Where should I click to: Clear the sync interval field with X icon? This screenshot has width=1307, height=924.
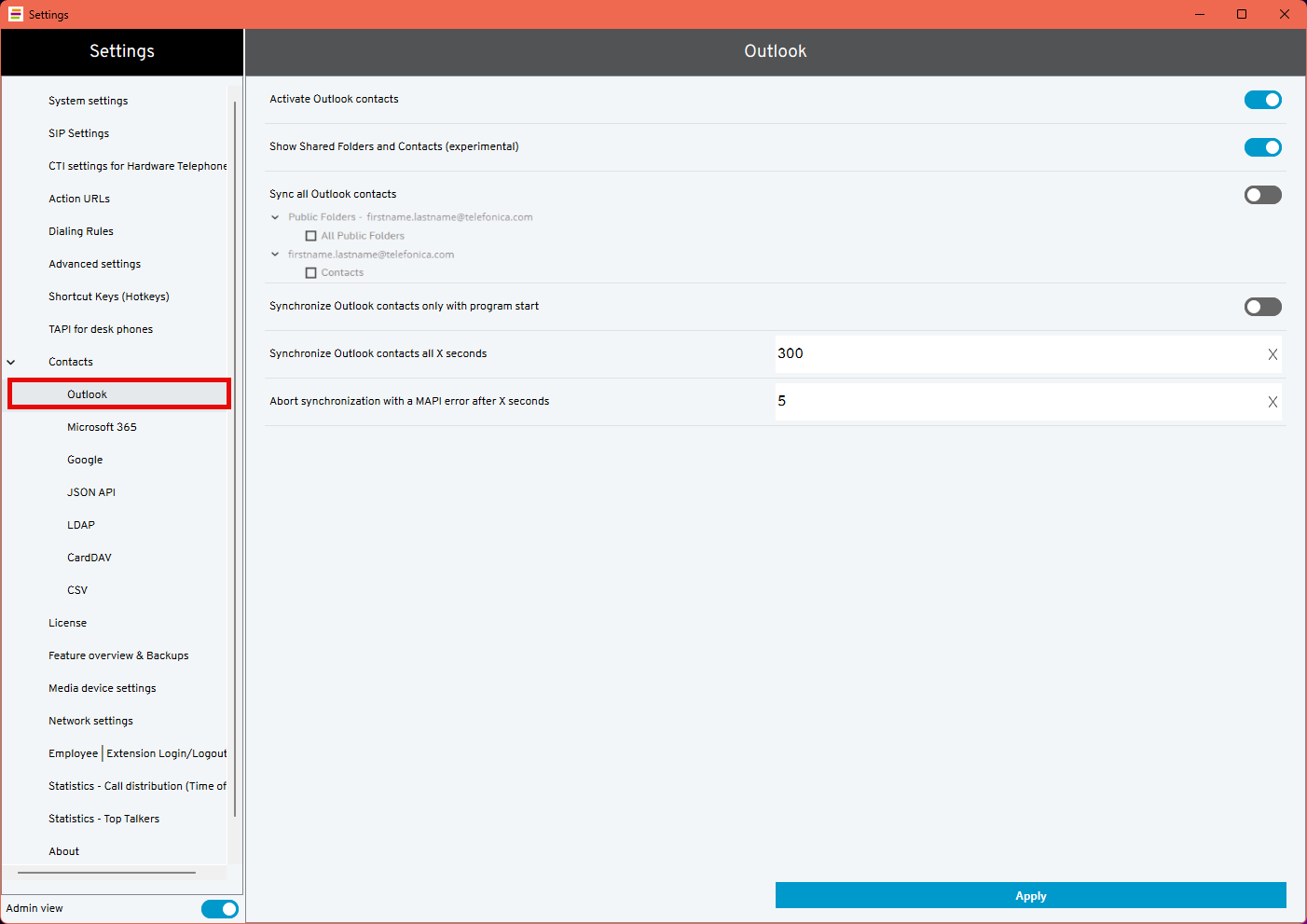click(x=1273, y=354)
